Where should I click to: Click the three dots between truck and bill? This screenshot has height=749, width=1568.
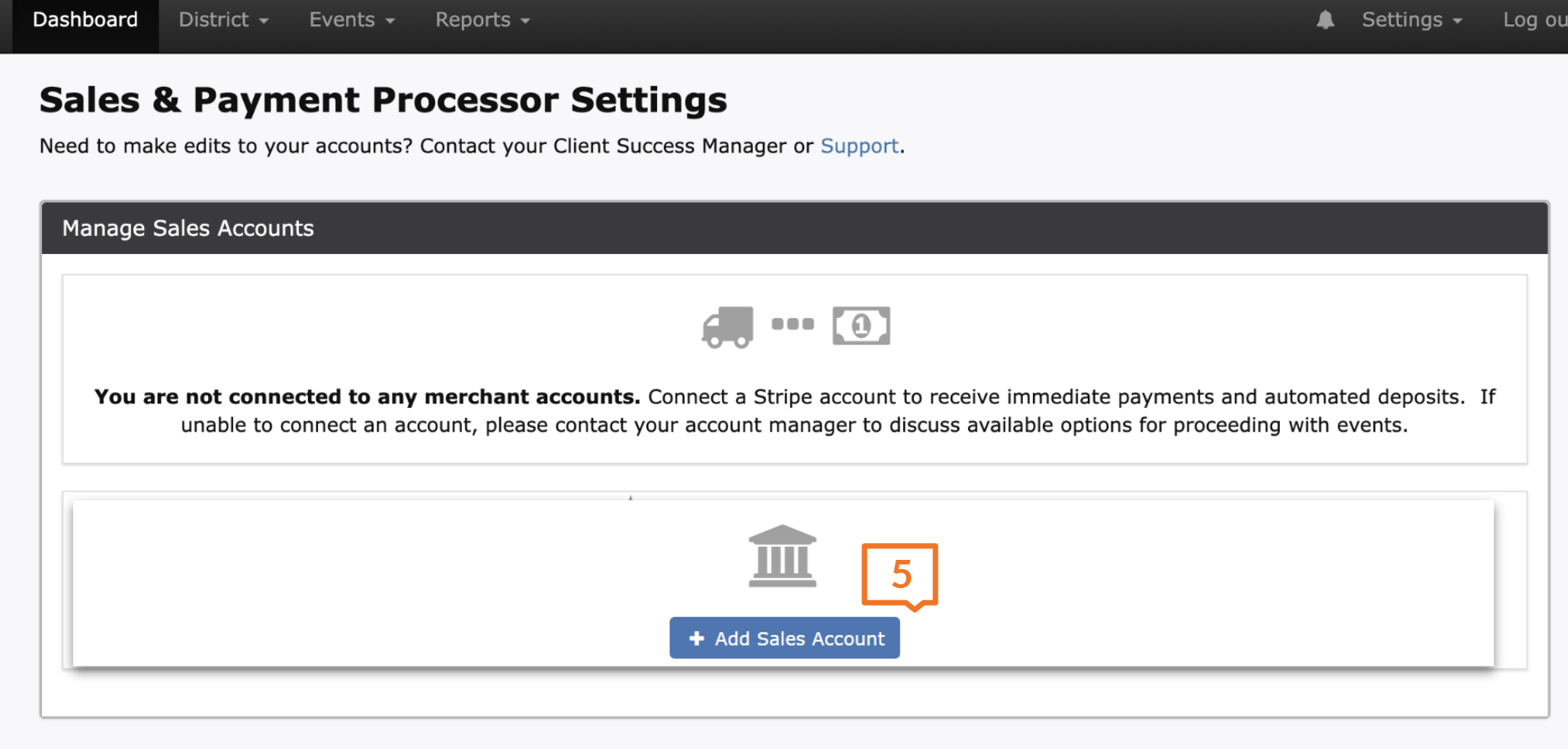pyautogui.click(x=792, y=324)
